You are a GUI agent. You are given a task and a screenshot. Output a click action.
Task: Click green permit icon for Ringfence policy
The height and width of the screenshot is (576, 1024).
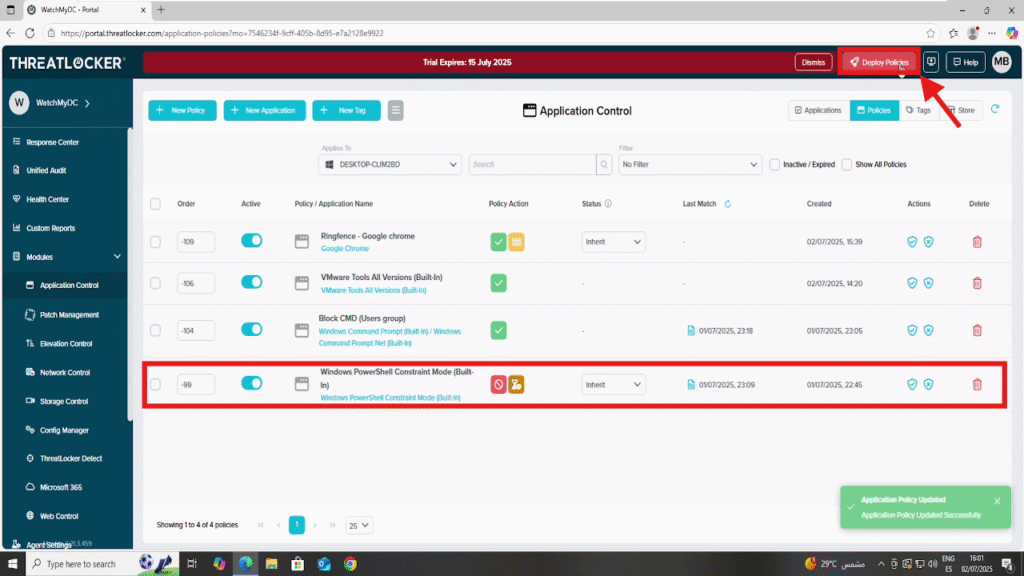pyautogui.click(x=498, y=242)
